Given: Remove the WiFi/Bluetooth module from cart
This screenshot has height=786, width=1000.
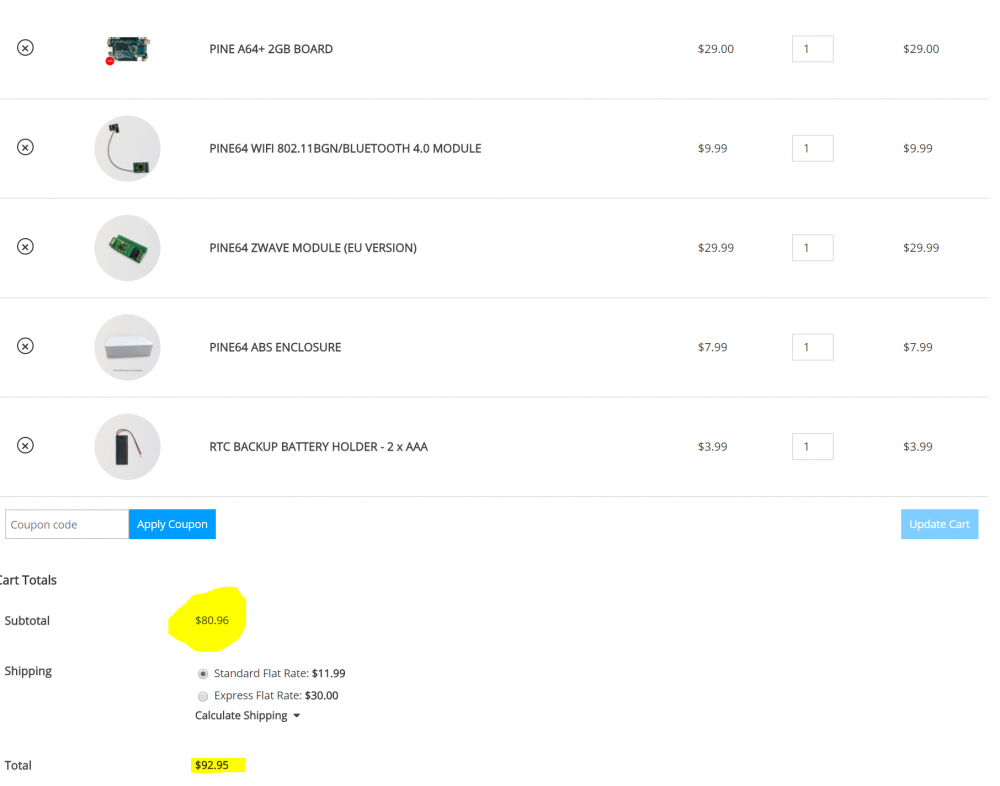Looking at the screenshot, I should (x=26, y=147).
